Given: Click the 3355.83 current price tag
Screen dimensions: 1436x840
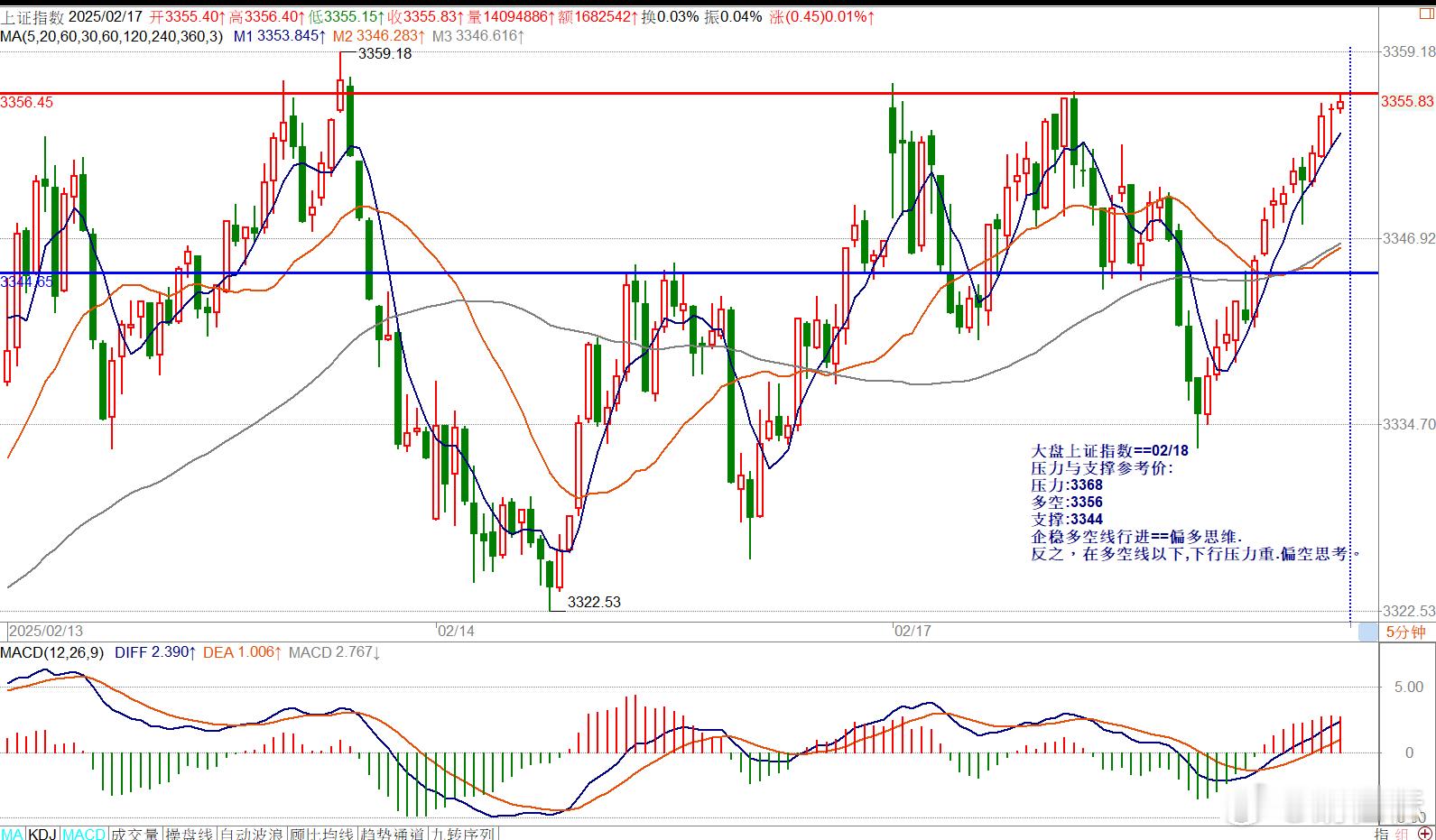Looking at the screenshot, I should (1407, 101).
